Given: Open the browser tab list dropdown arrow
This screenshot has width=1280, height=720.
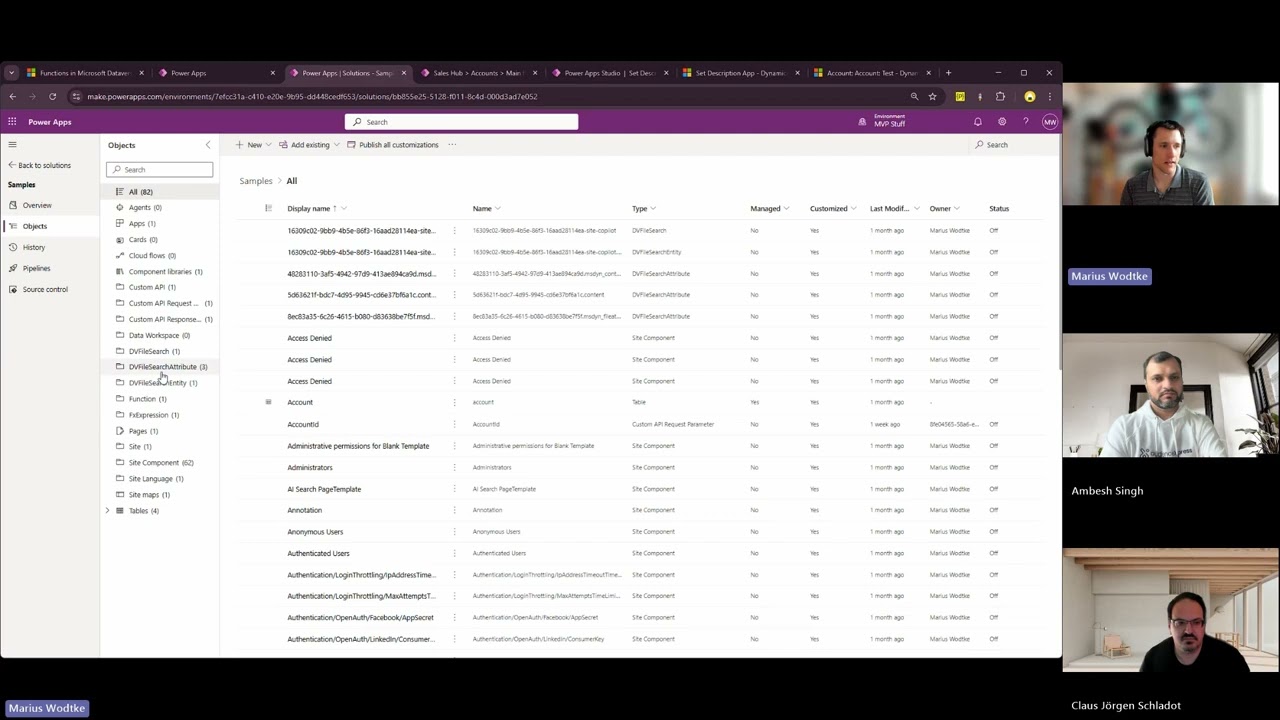Looking at the screenshot, I should coord(11,73).
